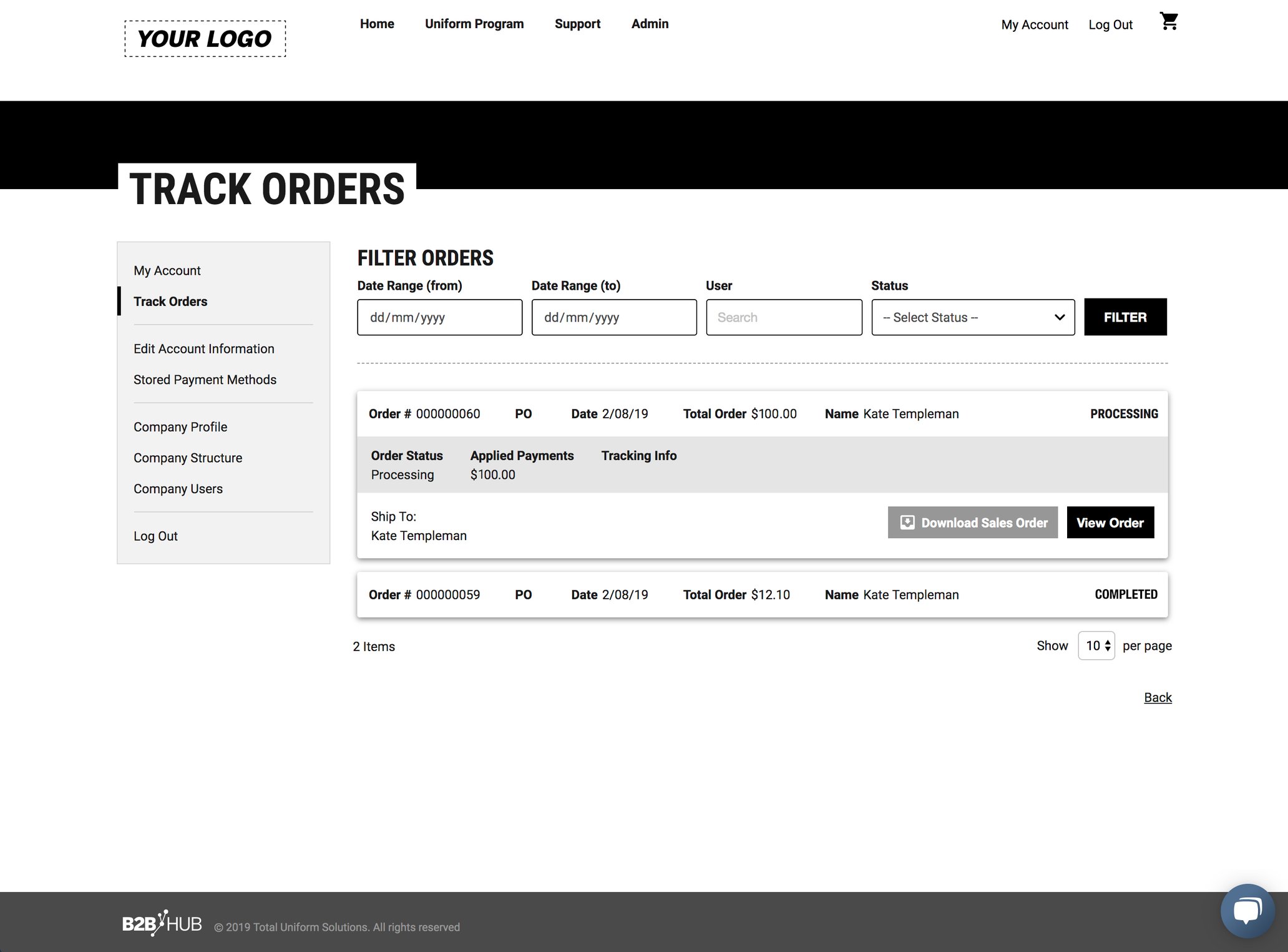The image size is (1288, 952).
Task: Open Admin in top navigation
Action: 650,24
